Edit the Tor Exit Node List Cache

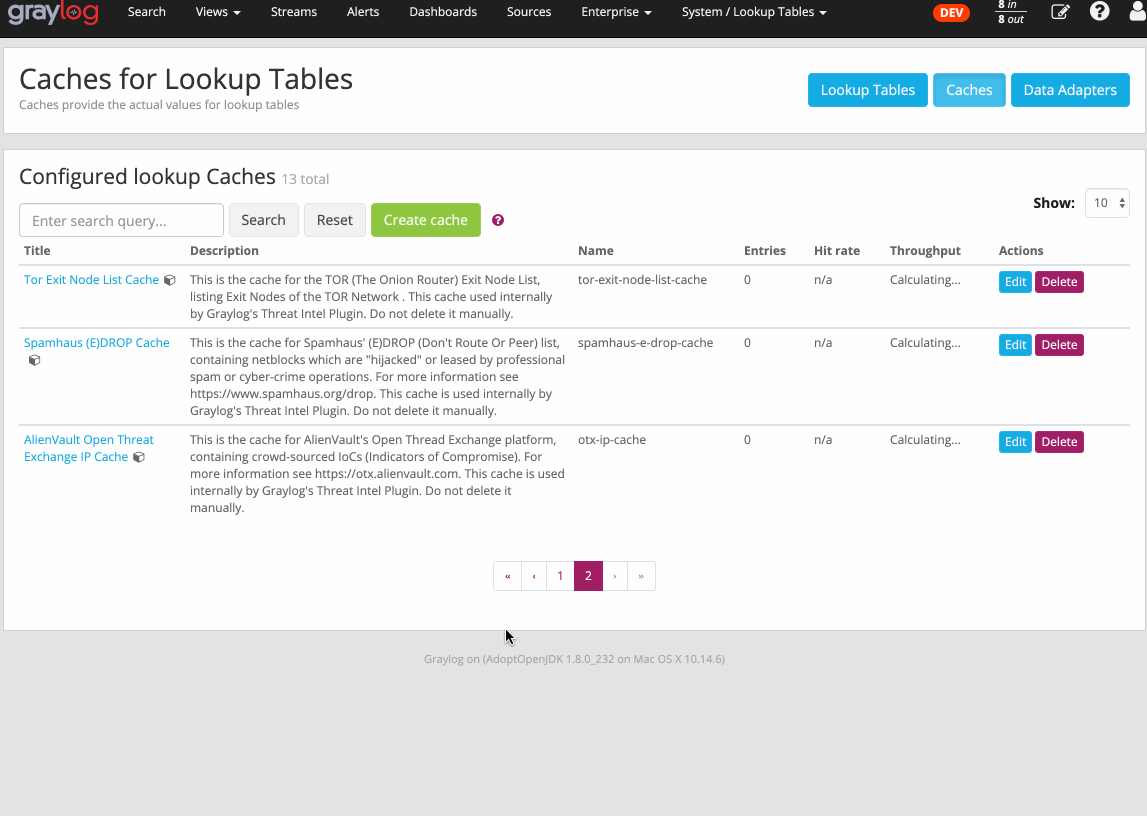pos(1015,282)
